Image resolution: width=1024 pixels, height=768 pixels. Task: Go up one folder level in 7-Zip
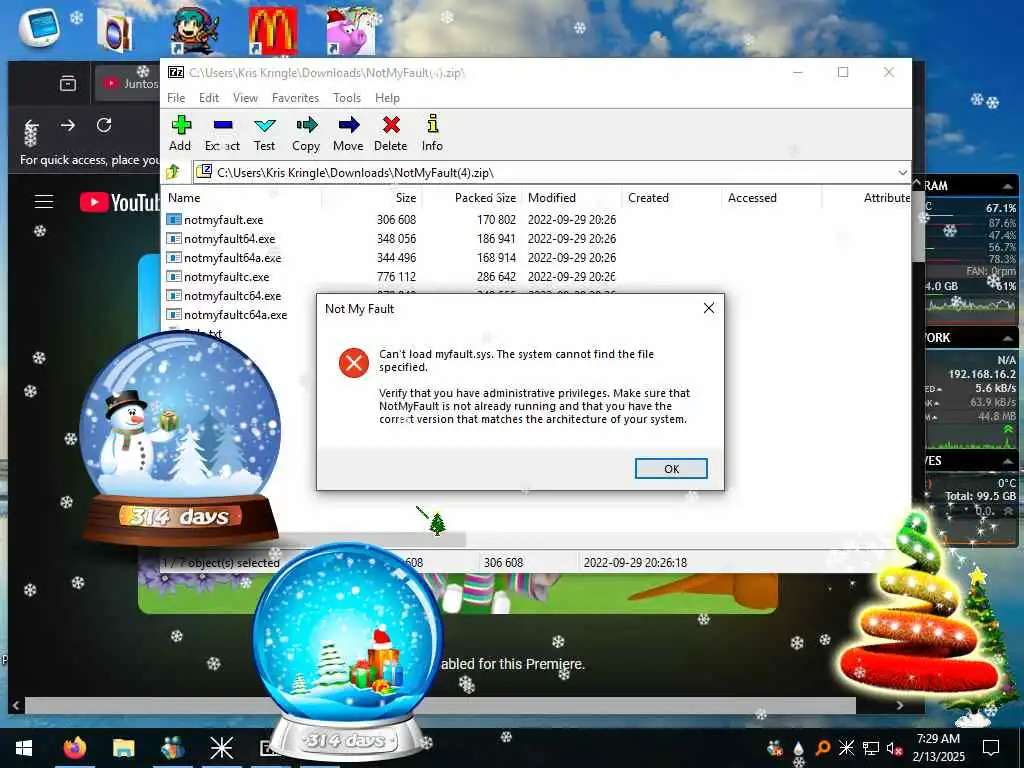tap(173, 172)
